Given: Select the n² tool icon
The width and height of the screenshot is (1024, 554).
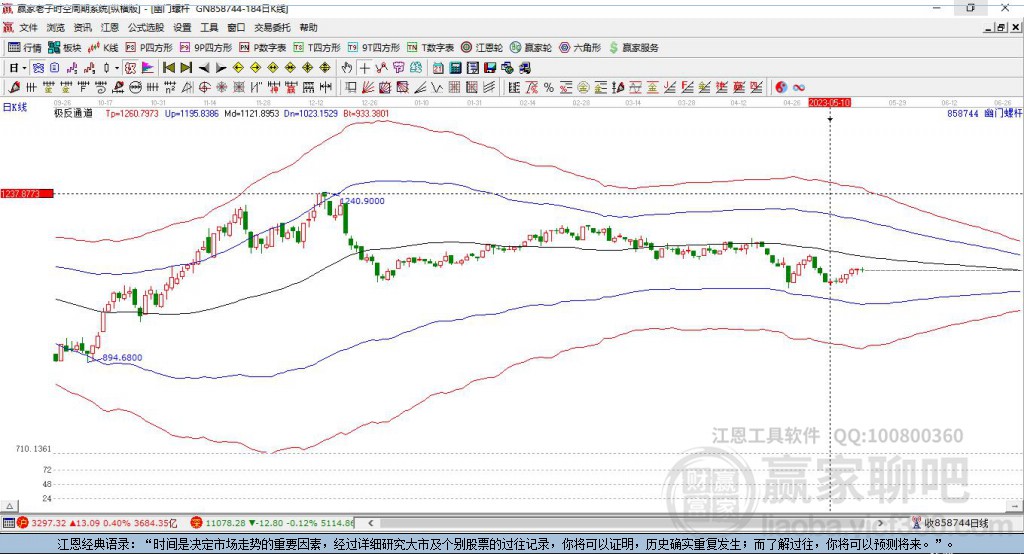Looking at the screenshot, I should 170,87.
